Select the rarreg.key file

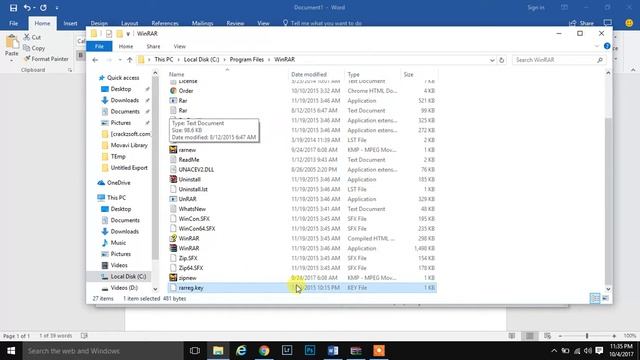pyautogui.click(x=191, y=288)
